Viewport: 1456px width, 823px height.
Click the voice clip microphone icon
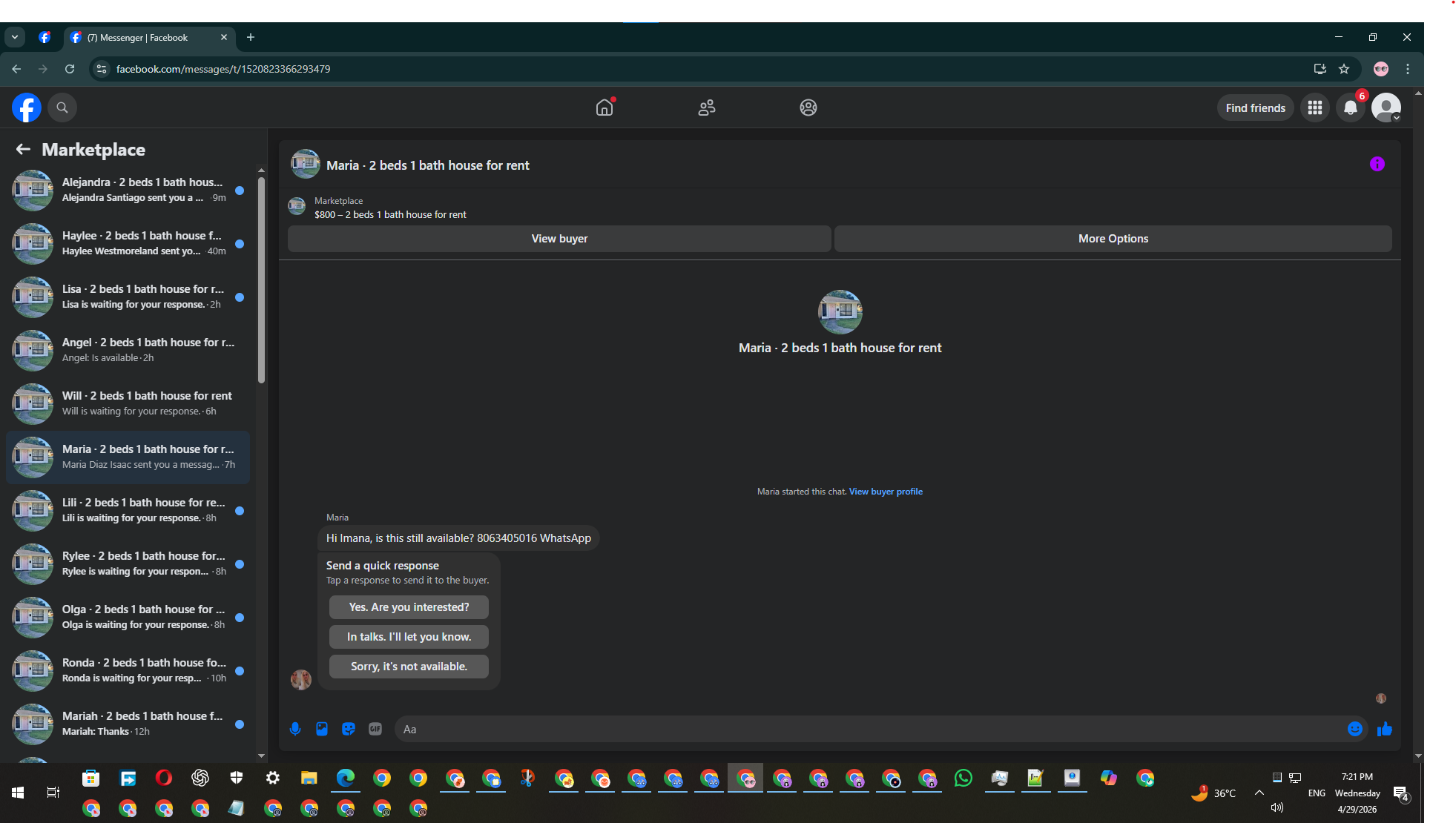click(295, 729)
